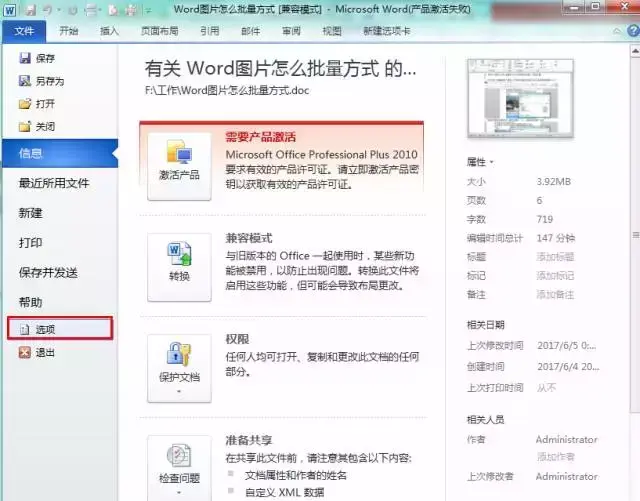Image resolution: width=640 pixels, height=501 pixels.
Task: Click the 相关人员 section heading
Action: [485, 419]
